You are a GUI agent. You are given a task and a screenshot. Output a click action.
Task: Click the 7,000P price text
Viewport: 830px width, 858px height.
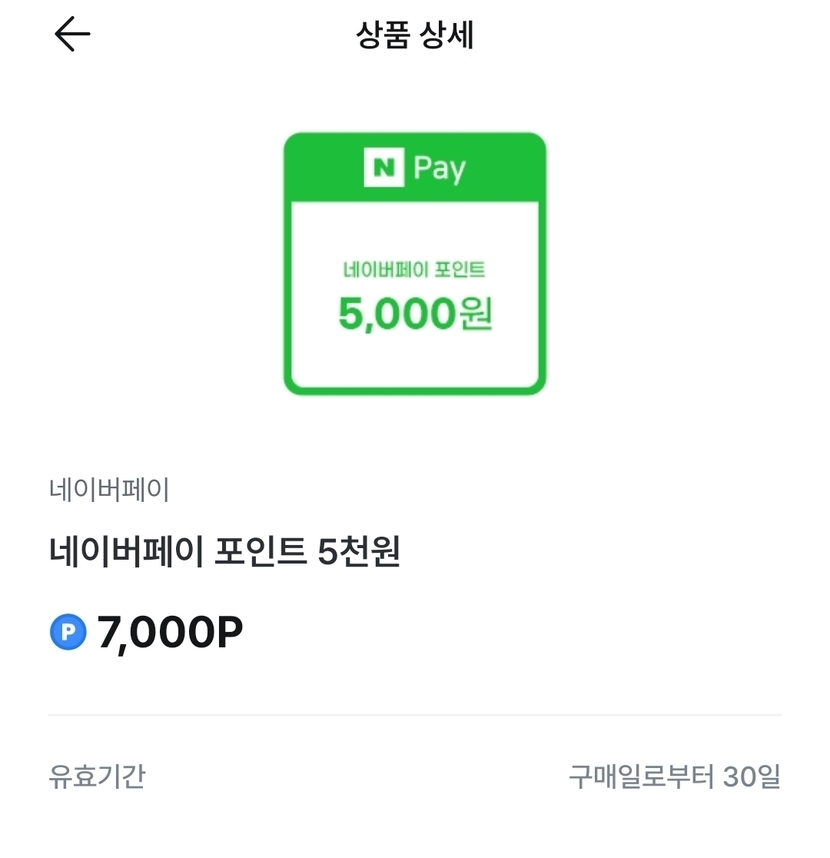pyautogui.click(x=170, y=632)
